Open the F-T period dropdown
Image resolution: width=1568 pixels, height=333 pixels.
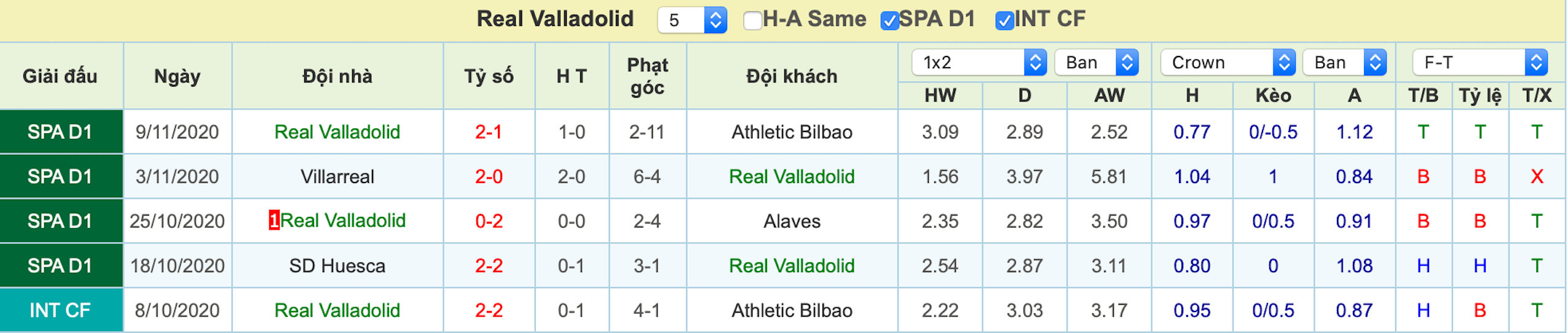[1480, 62]
